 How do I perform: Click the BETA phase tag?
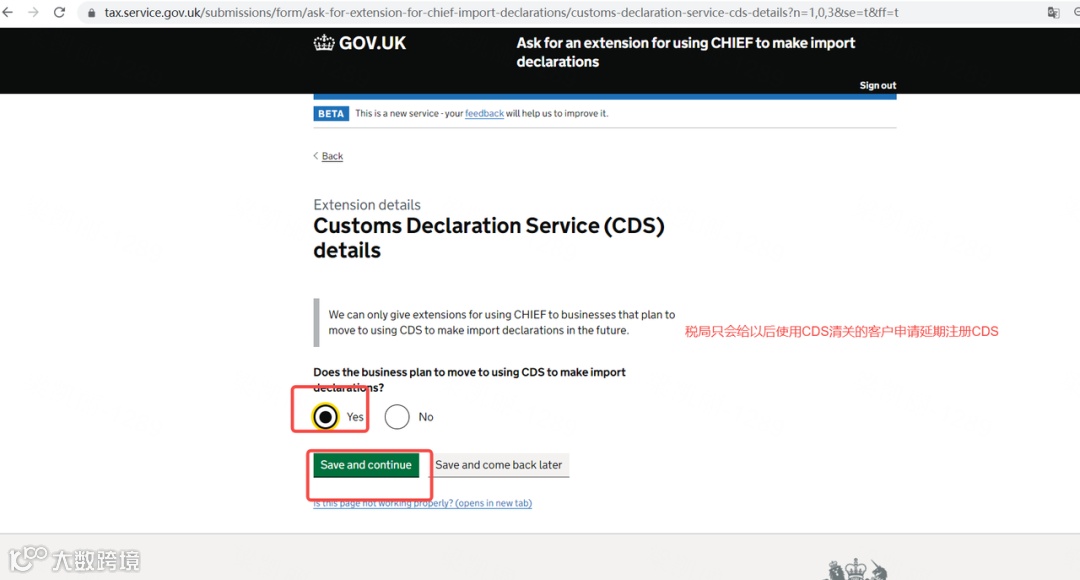tap(331, 114)
